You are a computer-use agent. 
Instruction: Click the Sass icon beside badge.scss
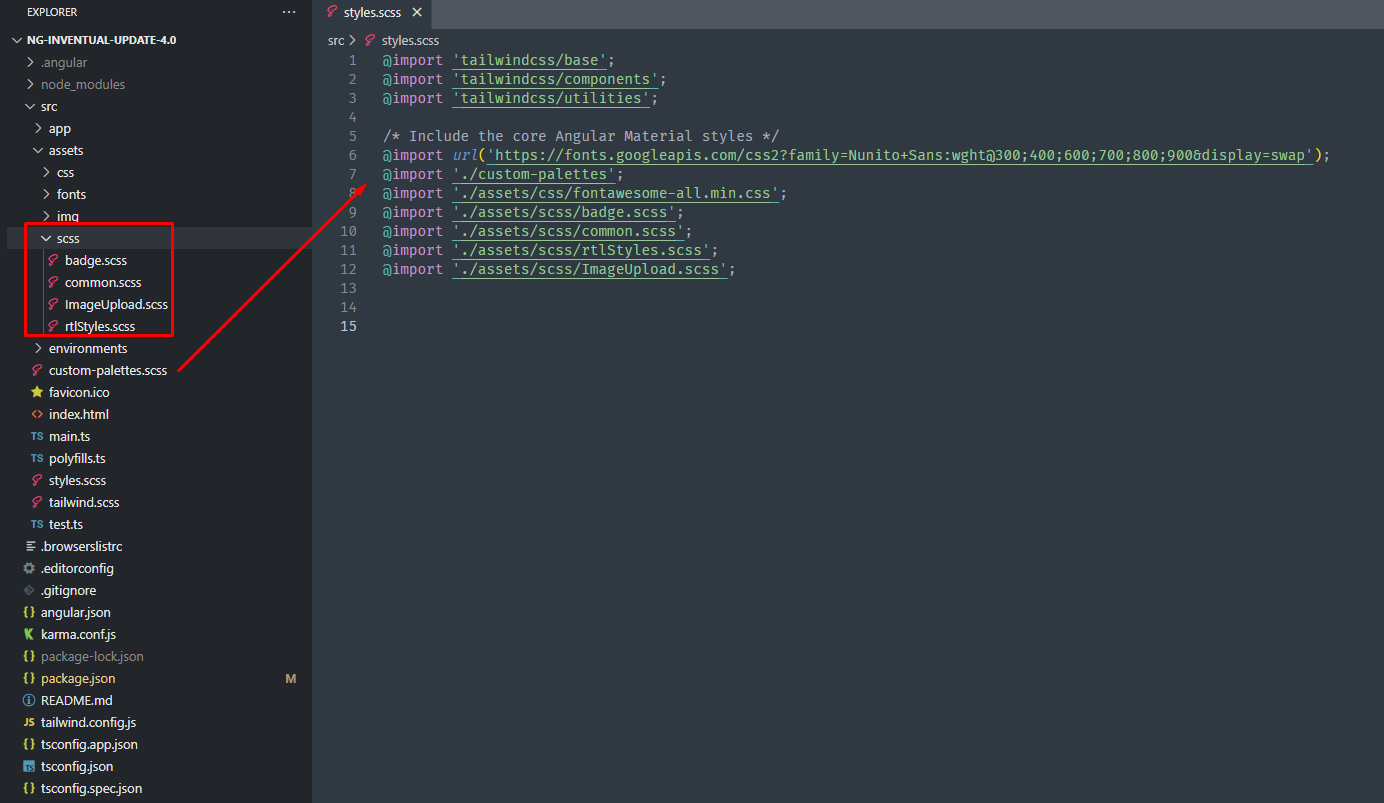[54, 260]
